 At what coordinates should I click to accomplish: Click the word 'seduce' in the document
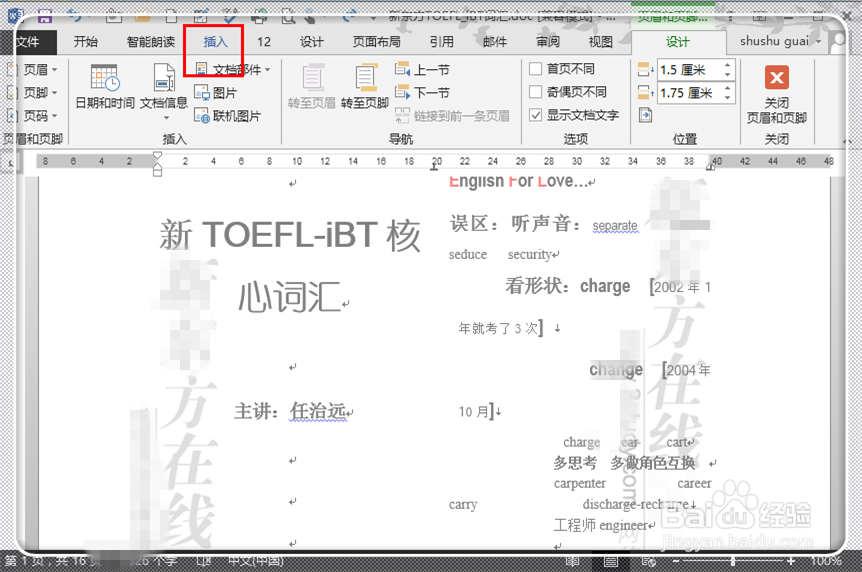pyautogui.click(x=468, y=254)
